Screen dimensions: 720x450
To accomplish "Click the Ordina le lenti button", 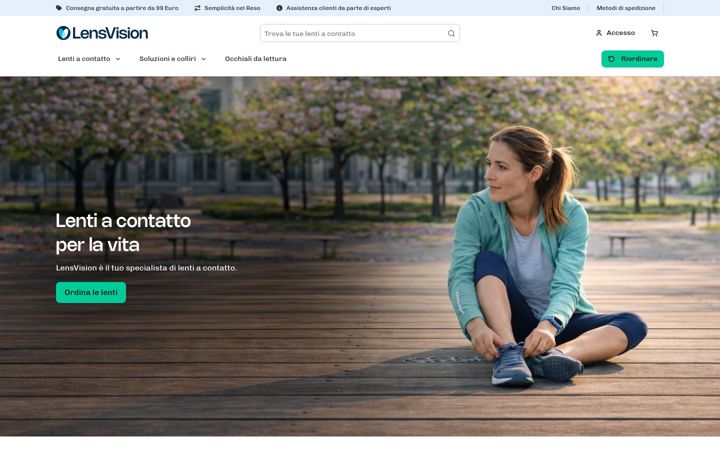I will coord(91,292).
